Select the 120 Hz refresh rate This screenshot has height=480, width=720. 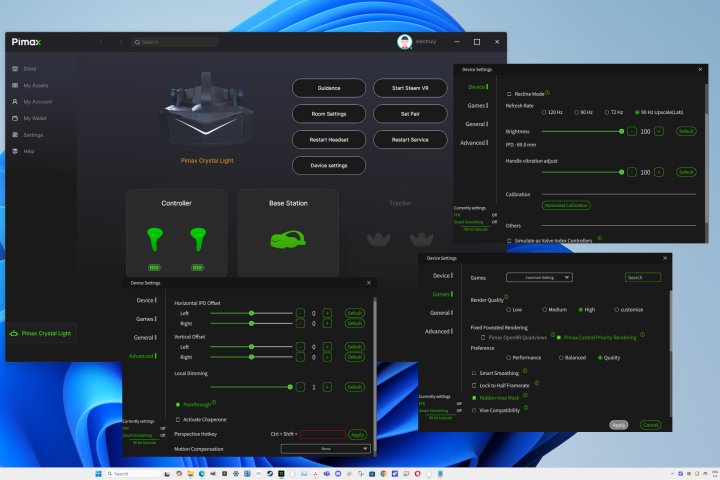pyautogui.click(x=544, y=113)
